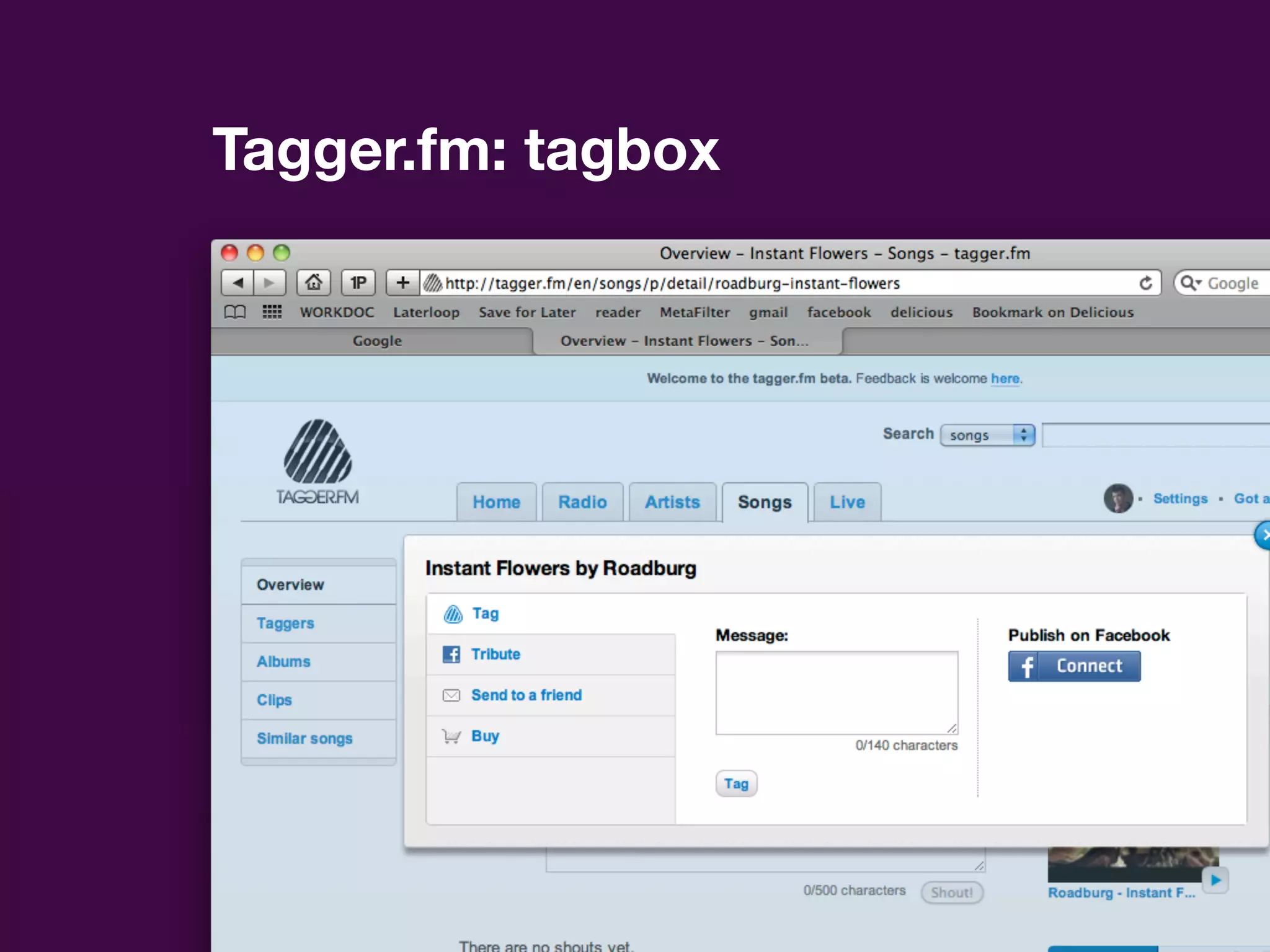The image size is (1270, 952).
Task: Click the user avatar picture
Action: pyautogui.click(x=1119, y=498)
